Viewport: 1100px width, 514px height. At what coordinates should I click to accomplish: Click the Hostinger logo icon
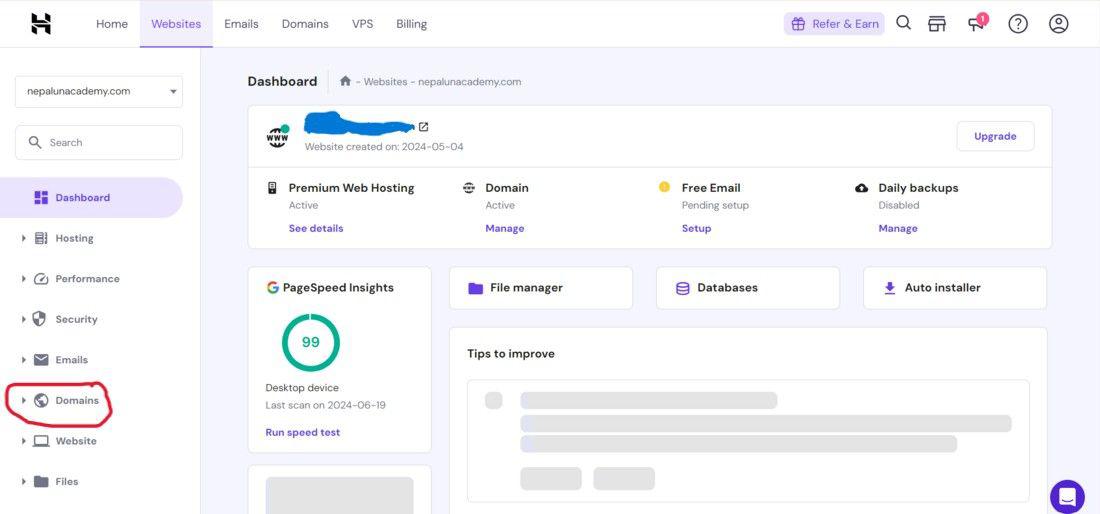click(41, 24)
